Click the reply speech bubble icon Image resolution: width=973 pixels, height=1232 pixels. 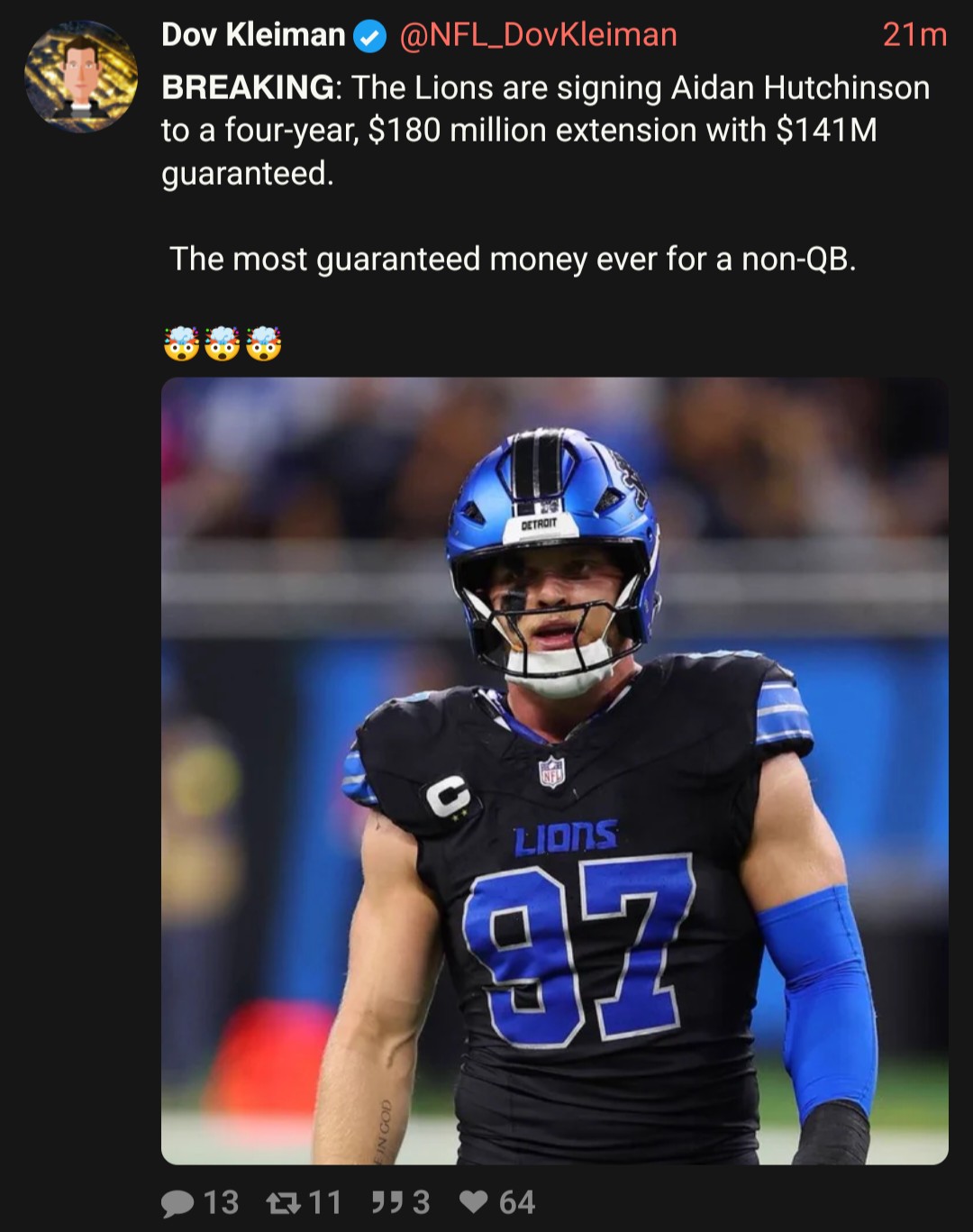click(x=177, y=1203)
